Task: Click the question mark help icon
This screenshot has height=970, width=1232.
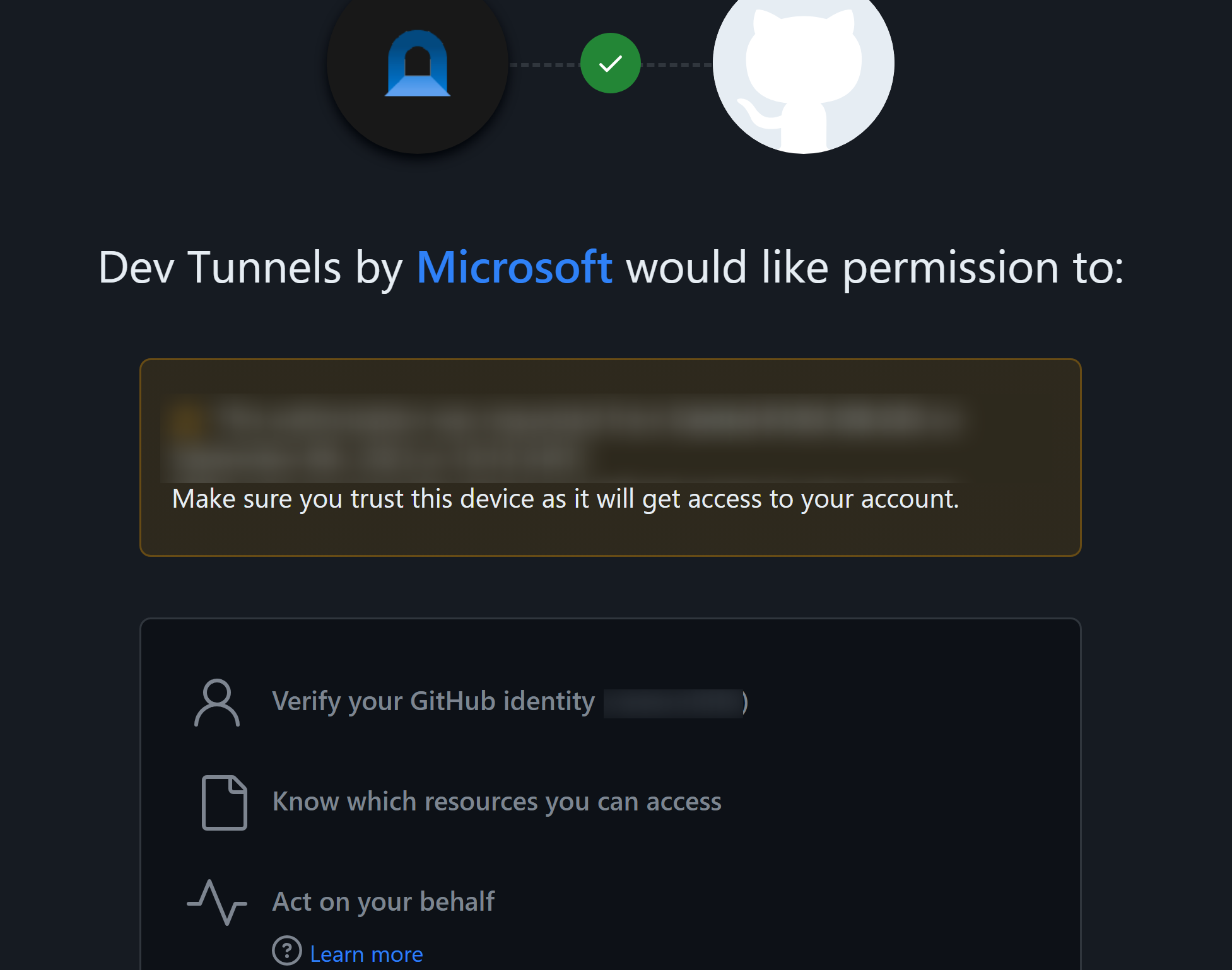Action: pos(287,950)
